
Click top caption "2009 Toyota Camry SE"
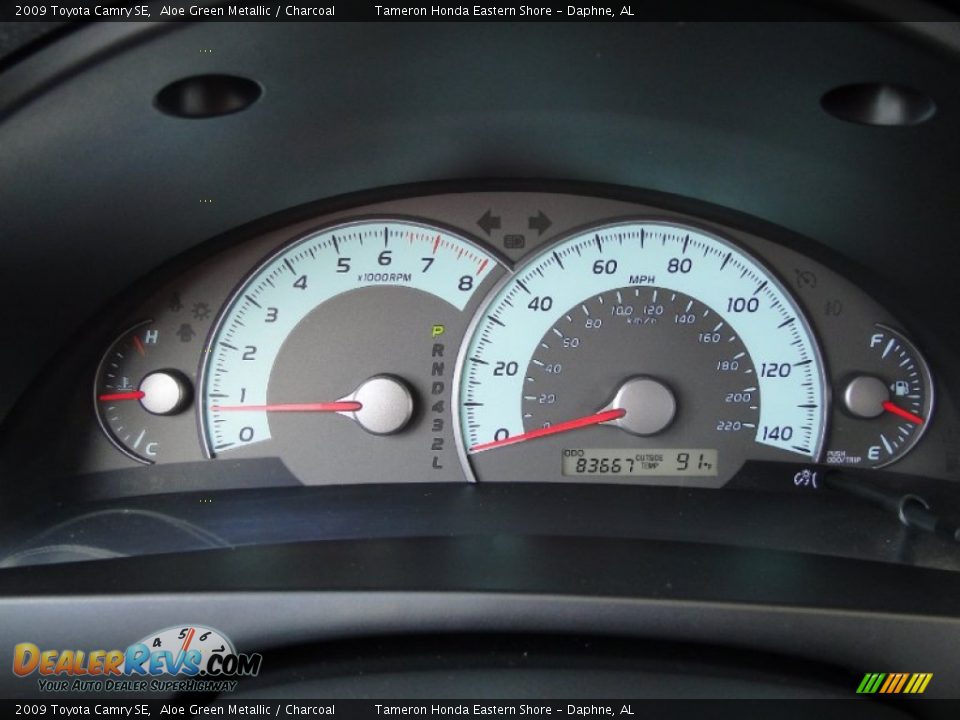point(82,10)
